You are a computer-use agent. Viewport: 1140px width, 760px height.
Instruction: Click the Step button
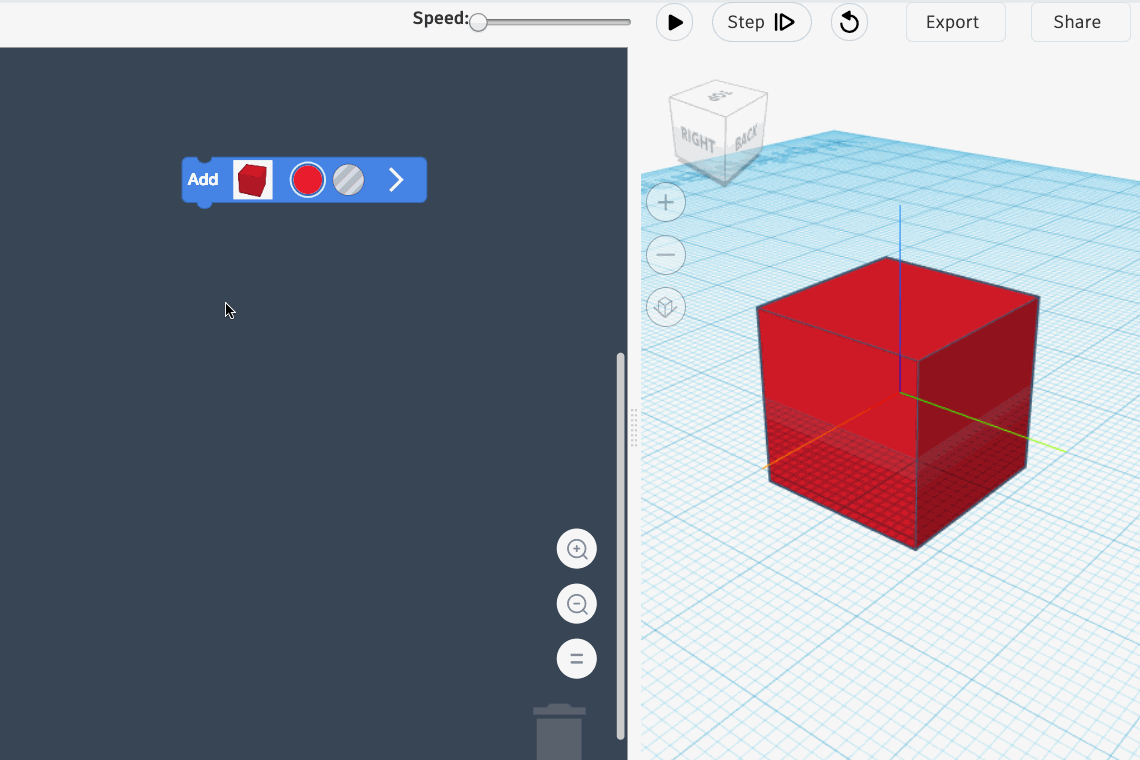[761, 22]
